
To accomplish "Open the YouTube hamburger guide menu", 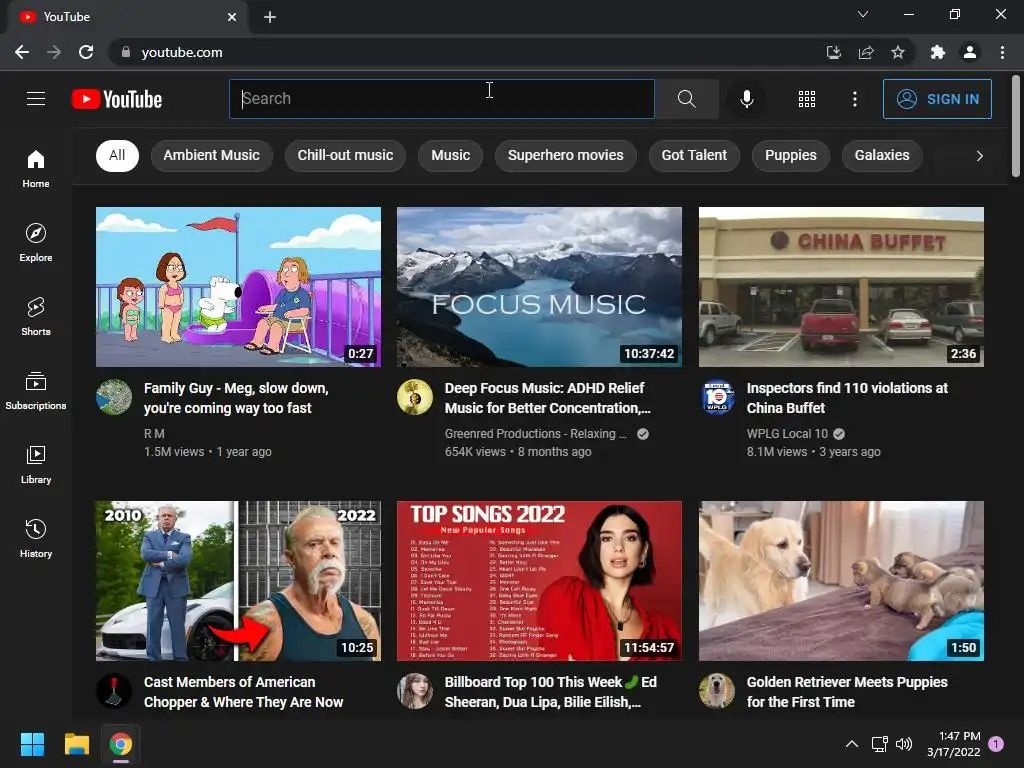I will pyautogui.click(x=36, y=99).
